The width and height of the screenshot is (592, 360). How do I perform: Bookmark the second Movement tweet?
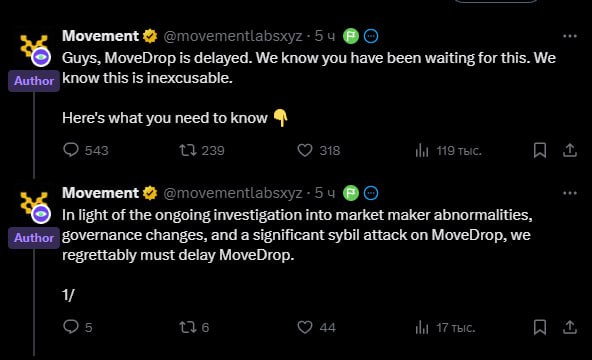pos(540,327)
